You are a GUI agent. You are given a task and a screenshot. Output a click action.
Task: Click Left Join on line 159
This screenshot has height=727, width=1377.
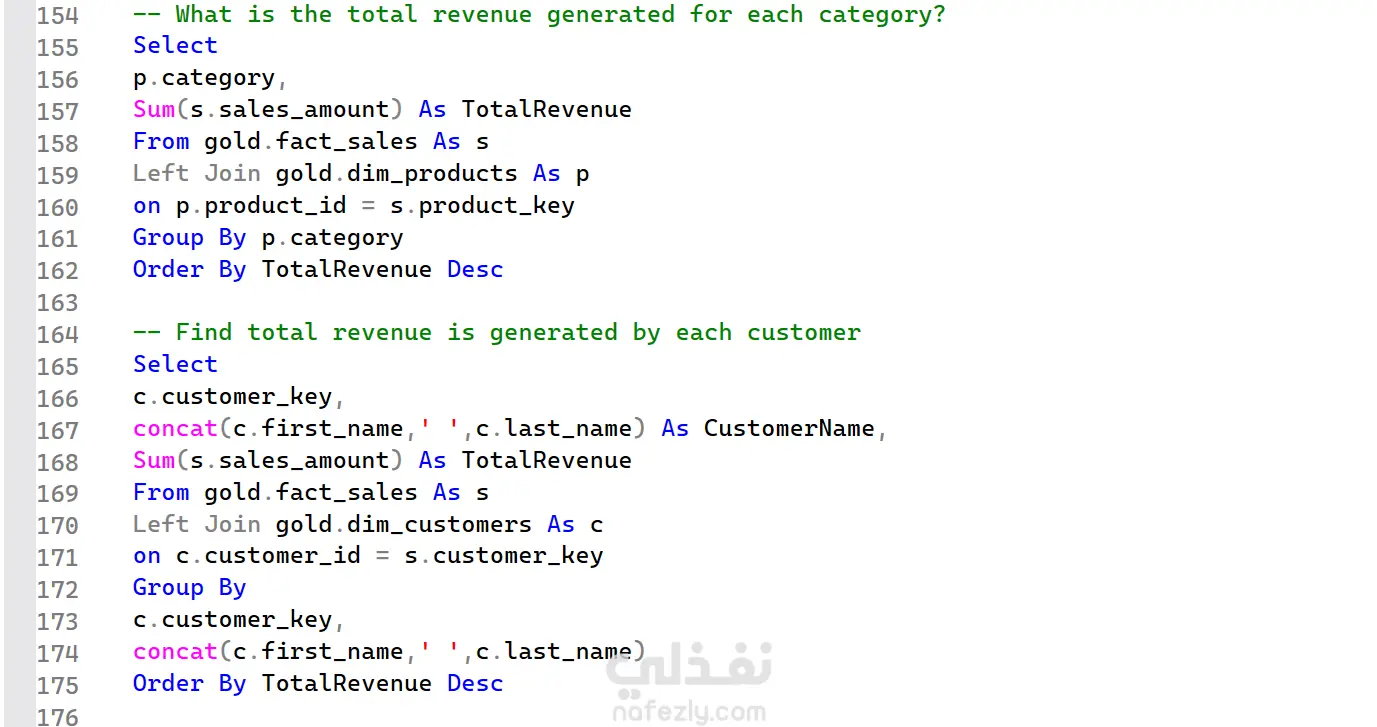click(197, 173)
